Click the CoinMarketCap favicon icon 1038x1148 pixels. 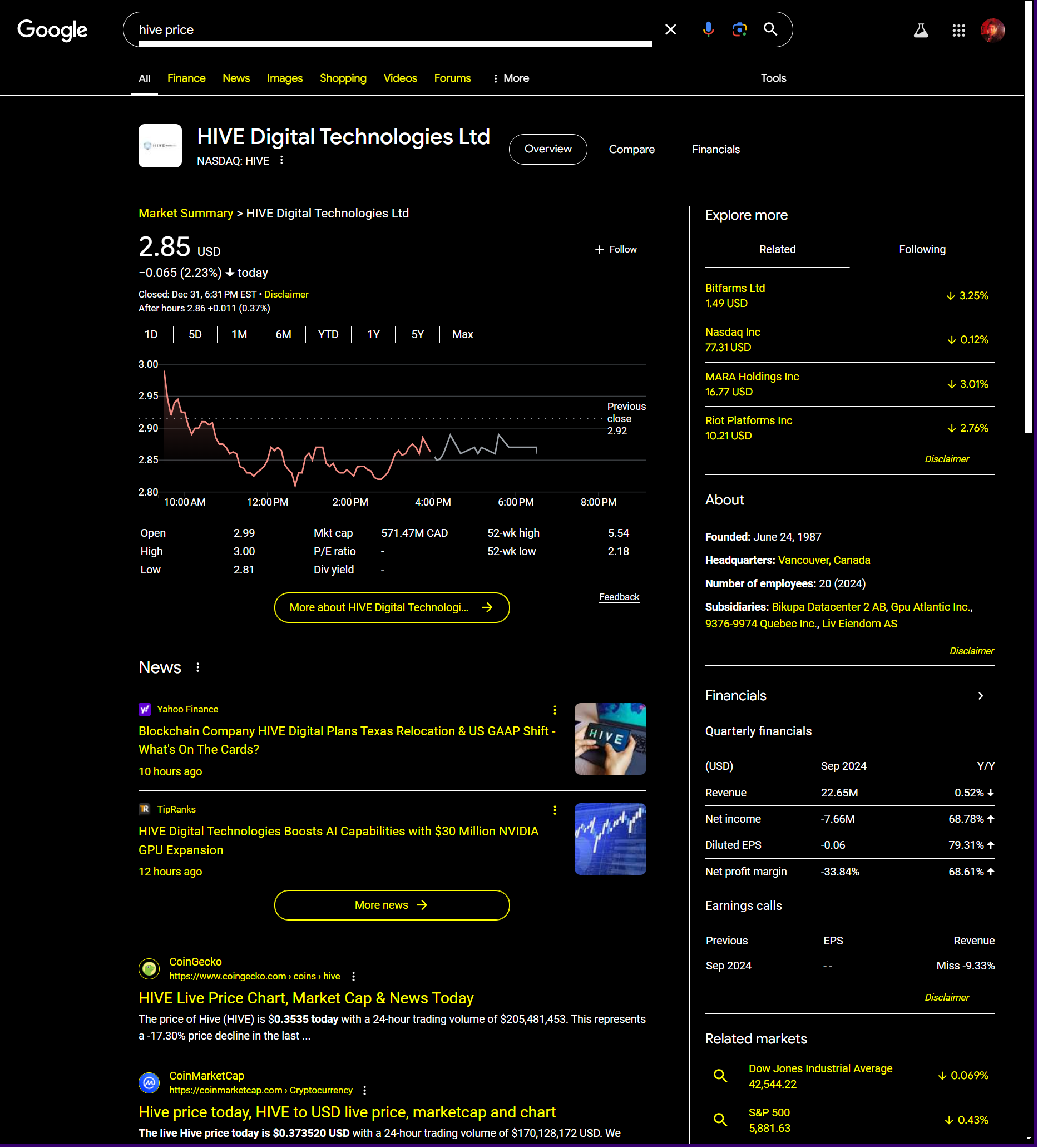(x=149, y=1082)
